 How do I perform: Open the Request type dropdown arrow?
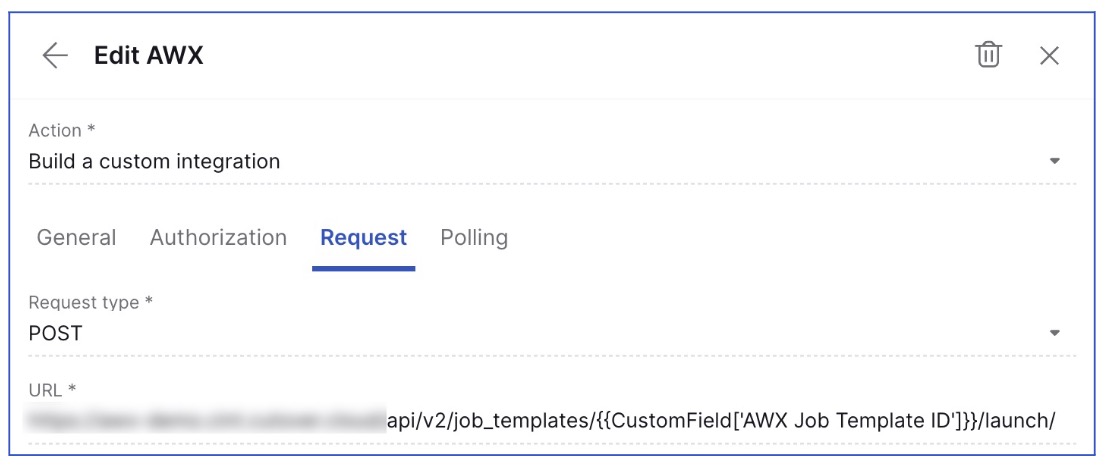[1054, 333]
